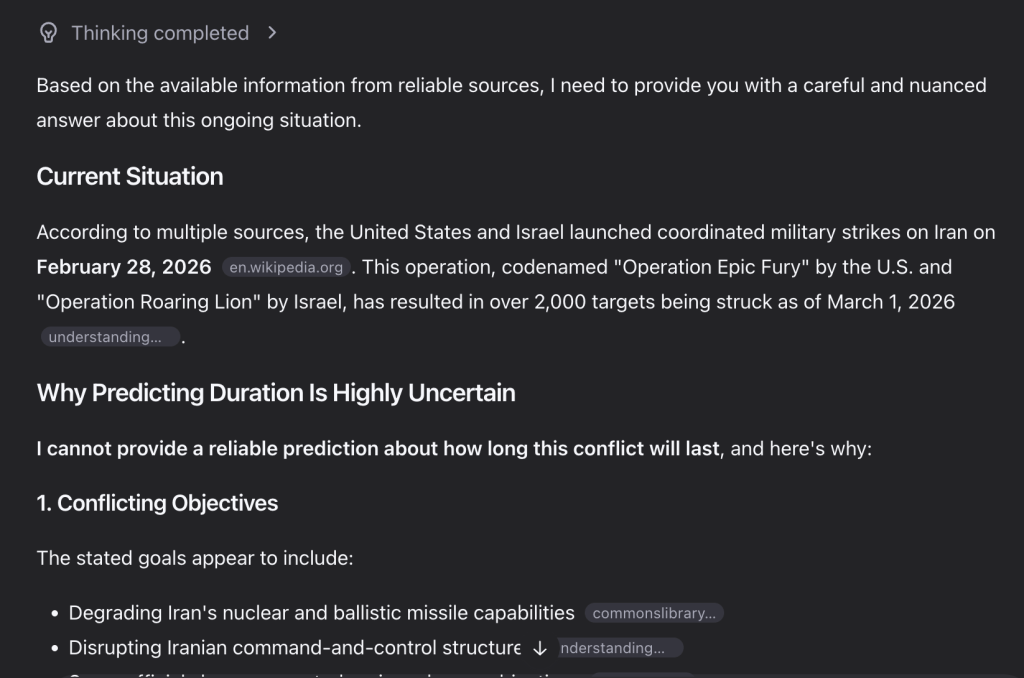
Task: Click the Degrading Iran's nuclear capabilities bullet text
Action: (321, 613)
